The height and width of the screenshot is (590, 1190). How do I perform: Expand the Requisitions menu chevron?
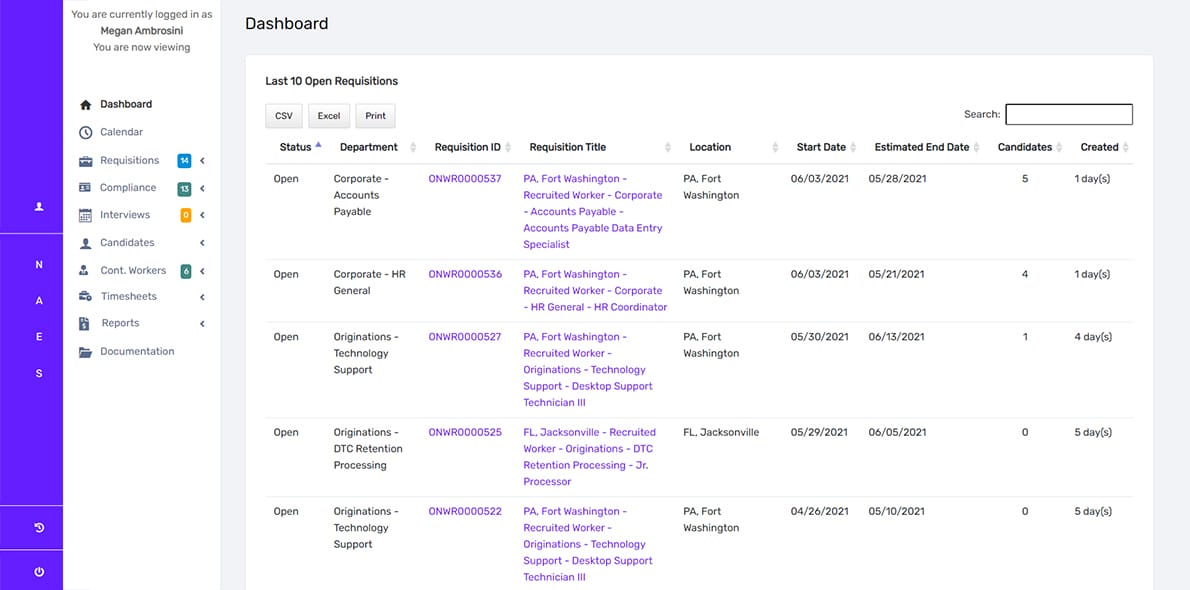click(202, 160)
